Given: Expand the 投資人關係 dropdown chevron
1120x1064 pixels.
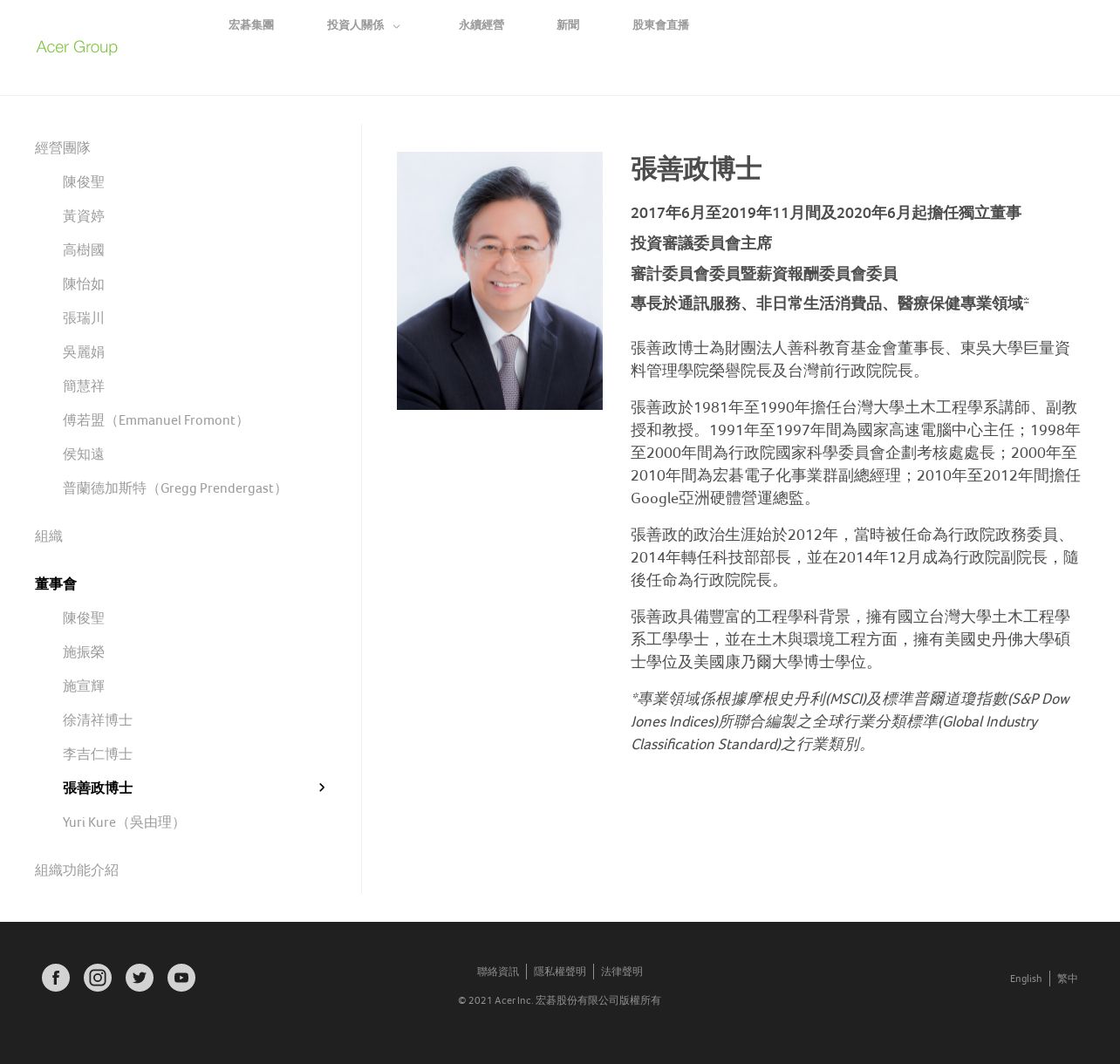Looking at the screenshot, I should coord(397,26).
